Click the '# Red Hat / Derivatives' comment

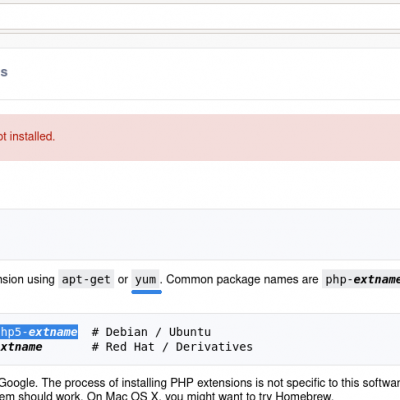coord(172,347)
